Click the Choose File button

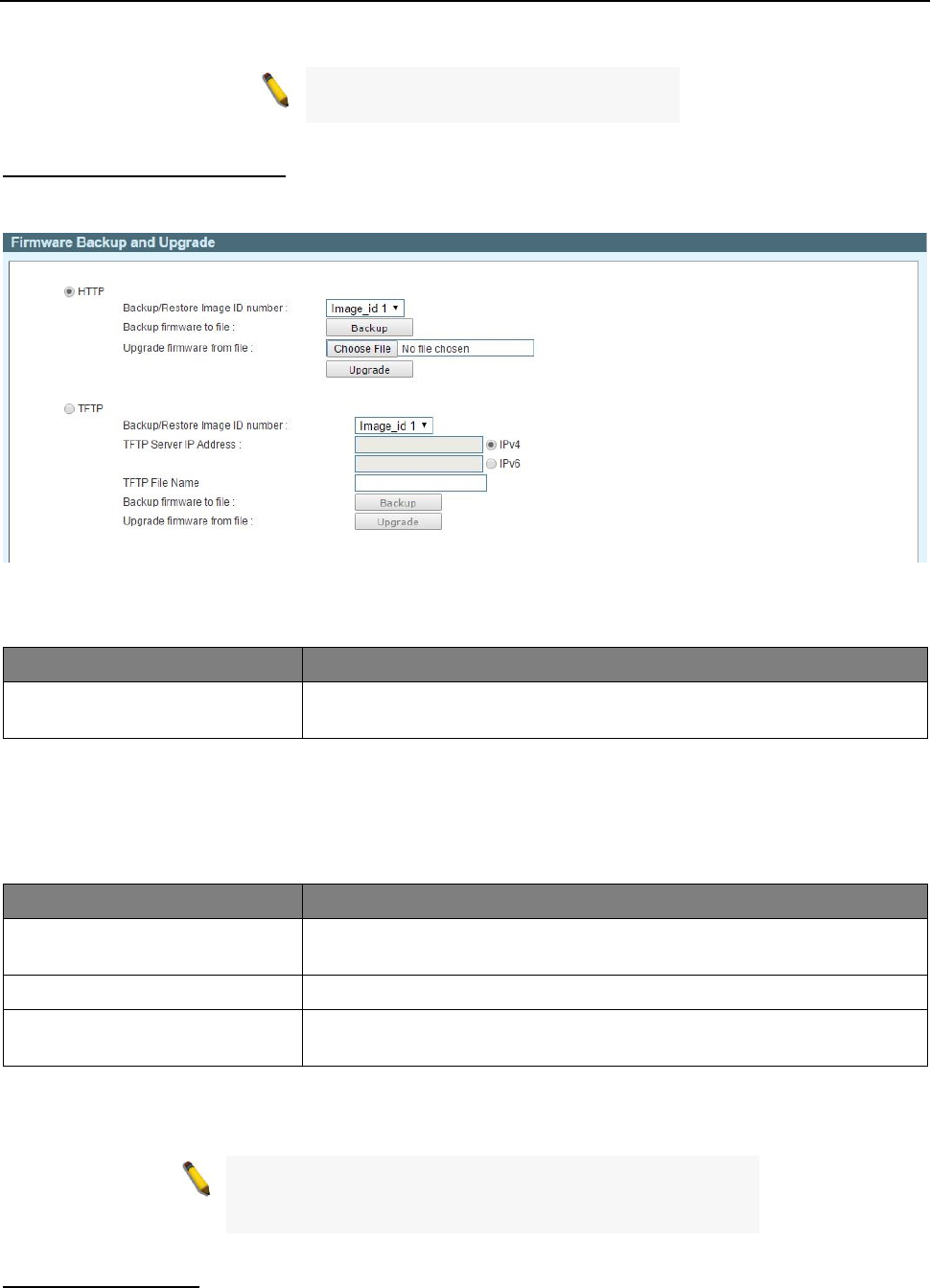pyautogui.click(x=362, y=349)
